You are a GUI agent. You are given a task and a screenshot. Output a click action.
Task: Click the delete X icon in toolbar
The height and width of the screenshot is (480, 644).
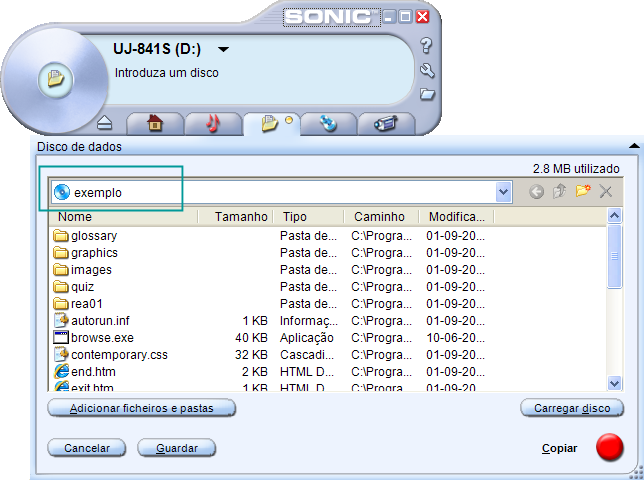coord(606,192)
